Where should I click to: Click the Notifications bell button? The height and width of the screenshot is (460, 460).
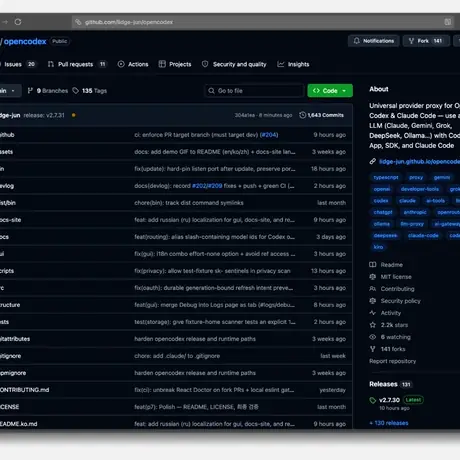[374, 41]
